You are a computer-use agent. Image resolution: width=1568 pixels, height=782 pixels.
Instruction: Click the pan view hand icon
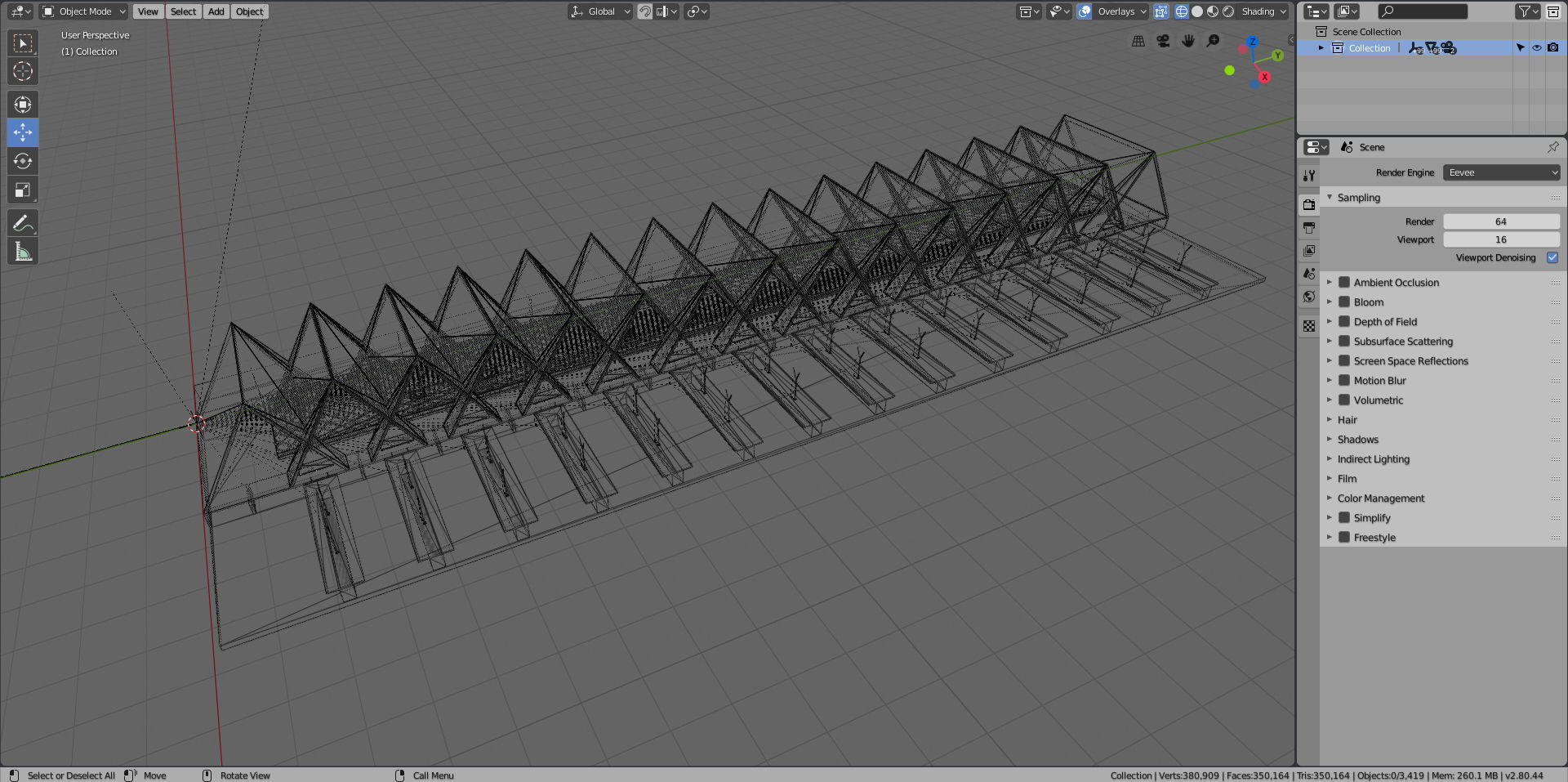pos(1188,41)
